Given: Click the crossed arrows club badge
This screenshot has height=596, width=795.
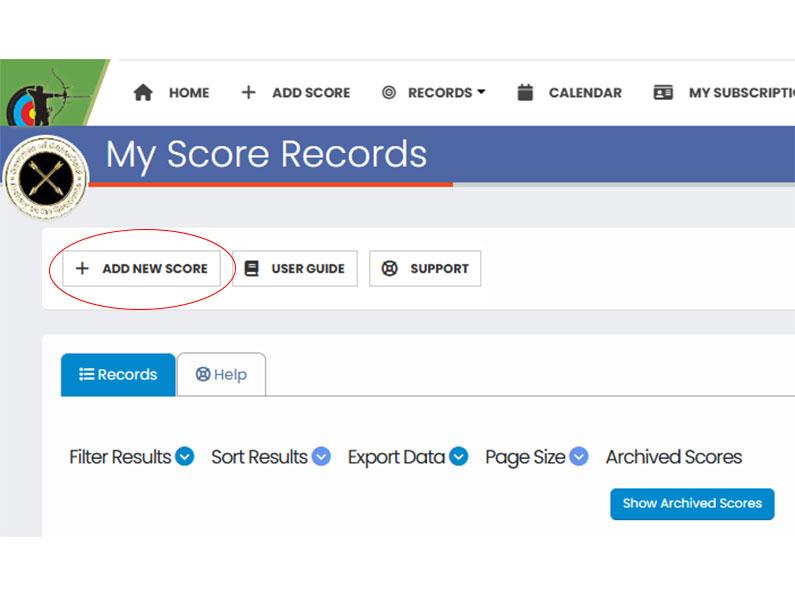Looking at the screenshot, I should click(x=45, y=178).
